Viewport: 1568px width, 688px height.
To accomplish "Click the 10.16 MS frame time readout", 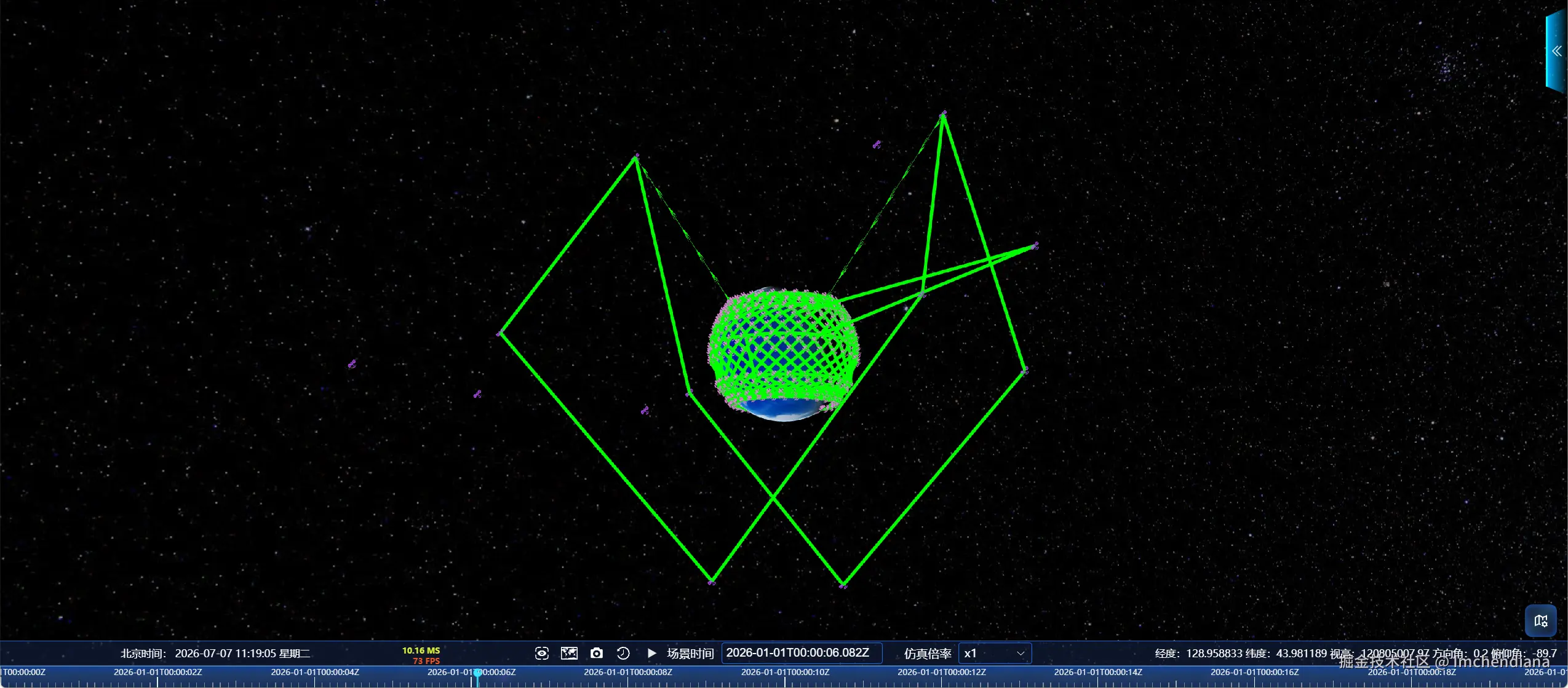I will (x=421, y=650).
